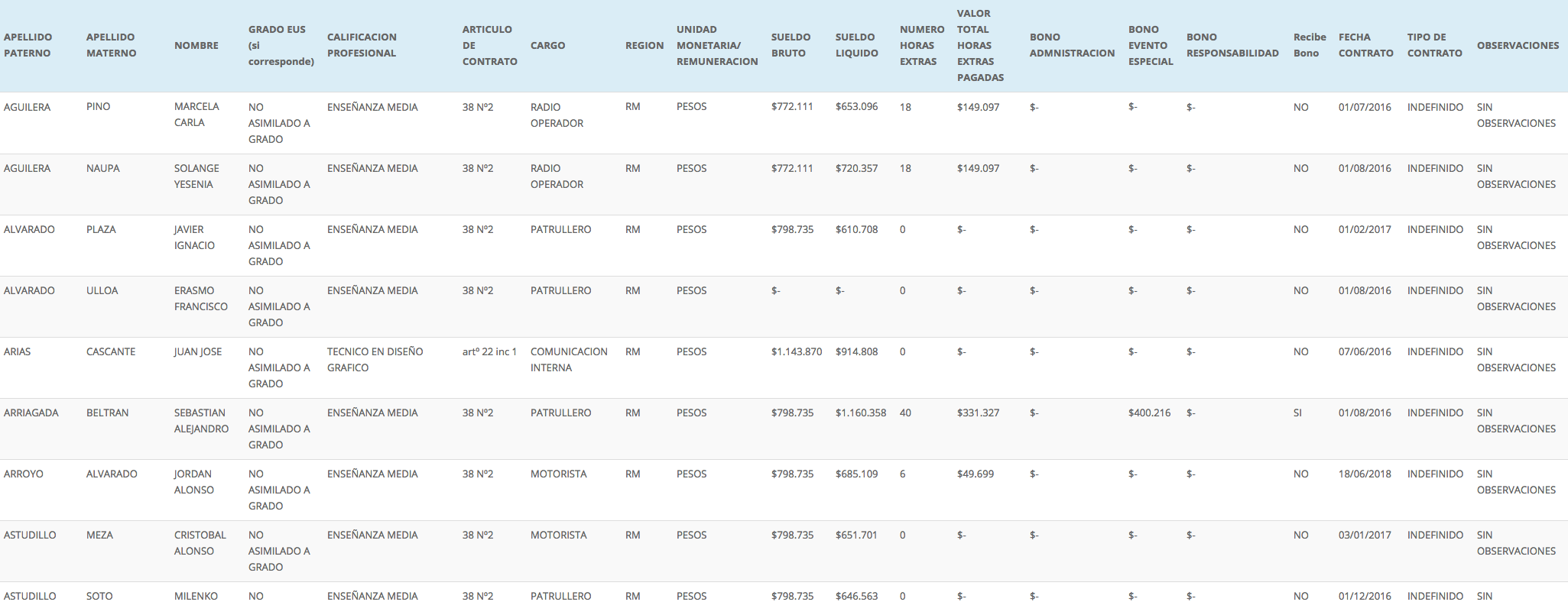Click the NOMBRE column header

click(x=196, y=46)
